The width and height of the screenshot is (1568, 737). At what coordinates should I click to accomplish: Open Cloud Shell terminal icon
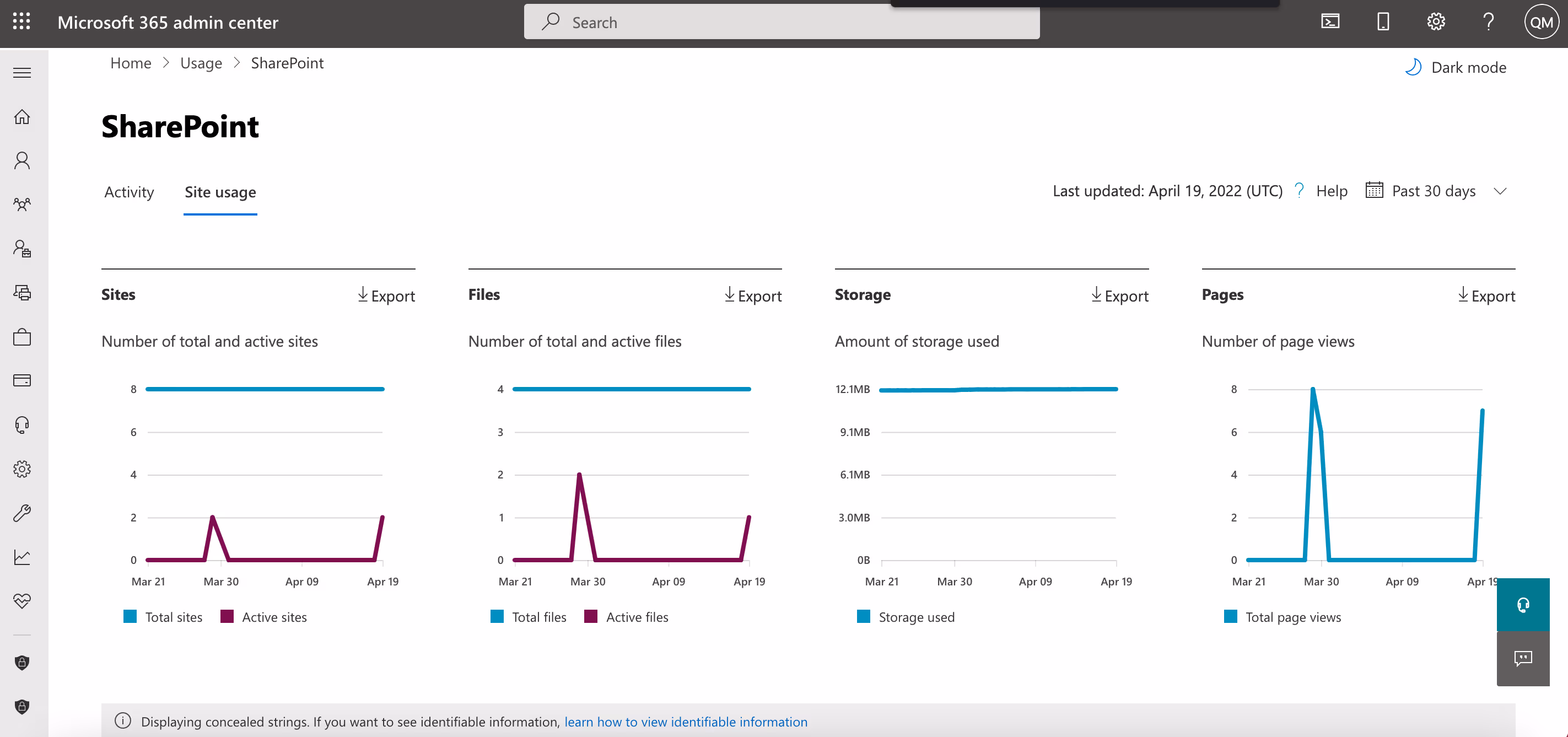[1330, 22]
